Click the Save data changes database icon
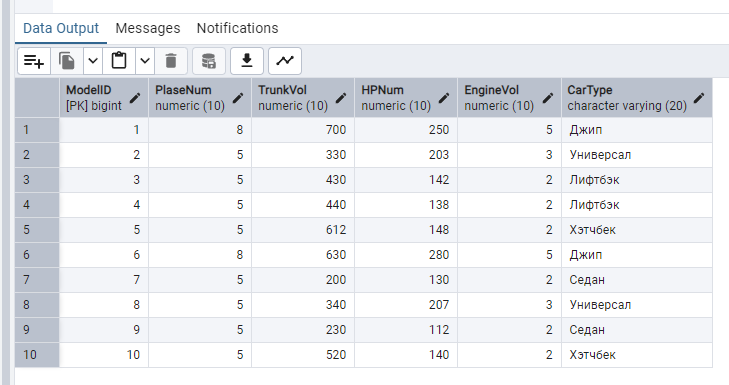729x385 pixels. [x=209, y=61]
